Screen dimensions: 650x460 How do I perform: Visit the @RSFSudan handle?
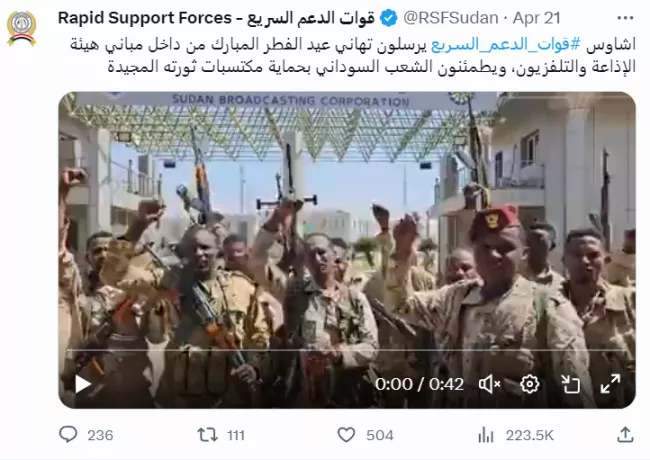point(451,18)
